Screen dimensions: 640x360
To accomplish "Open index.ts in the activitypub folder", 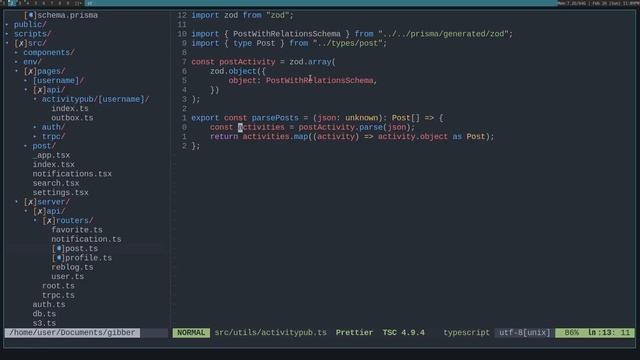I will coord(70,109).
